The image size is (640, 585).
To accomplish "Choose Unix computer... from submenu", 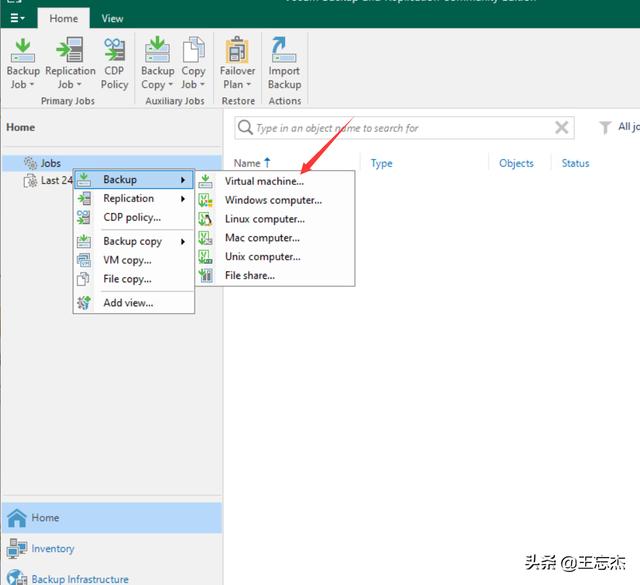I will [262, 256].
